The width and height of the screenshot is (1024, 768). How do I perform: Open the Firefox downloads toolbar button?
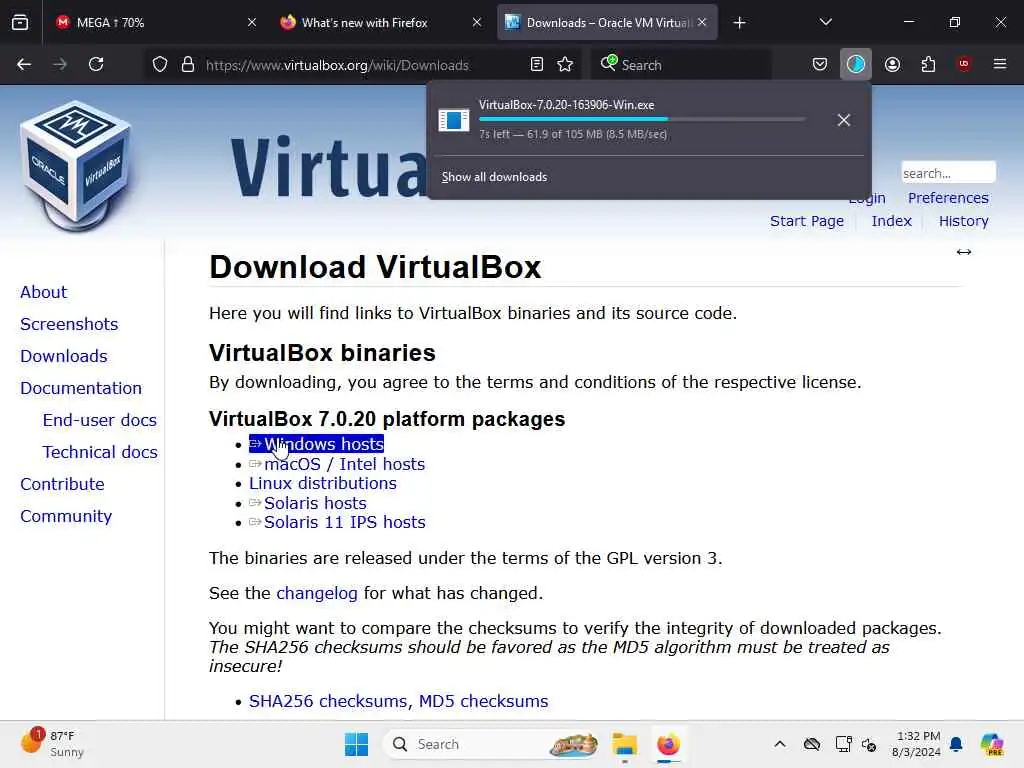click(x=856, y=64)
